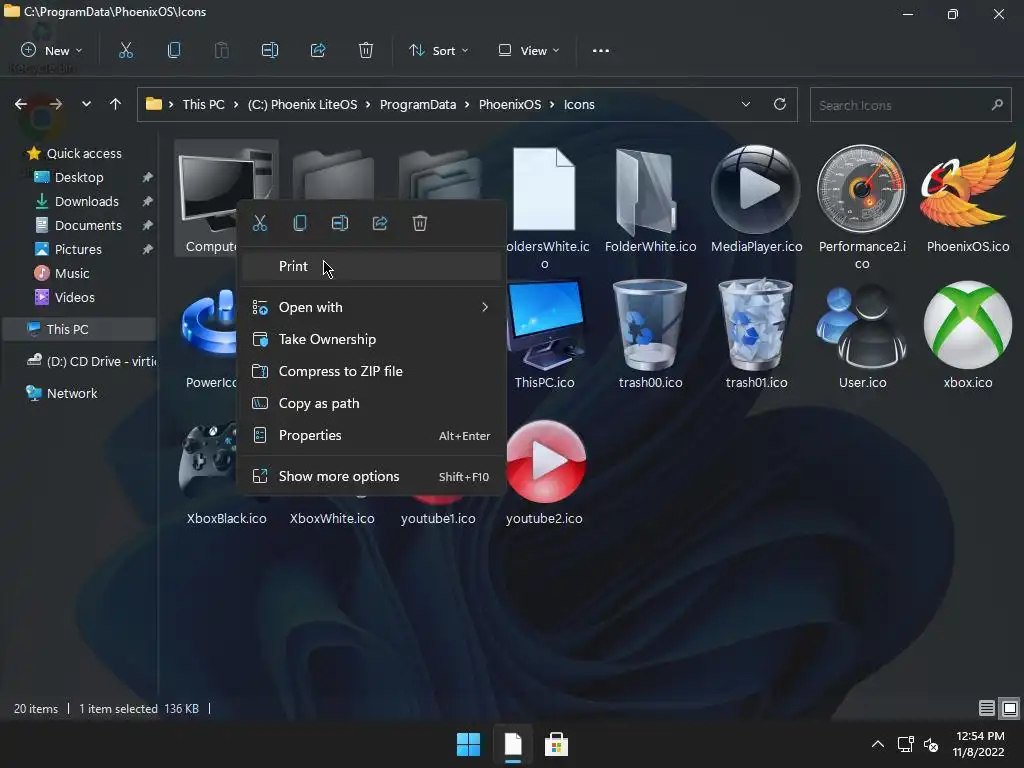Open Desktop in the sidebar
Viewport: 1024px width, 768px height.
click(x=79, y=177)
